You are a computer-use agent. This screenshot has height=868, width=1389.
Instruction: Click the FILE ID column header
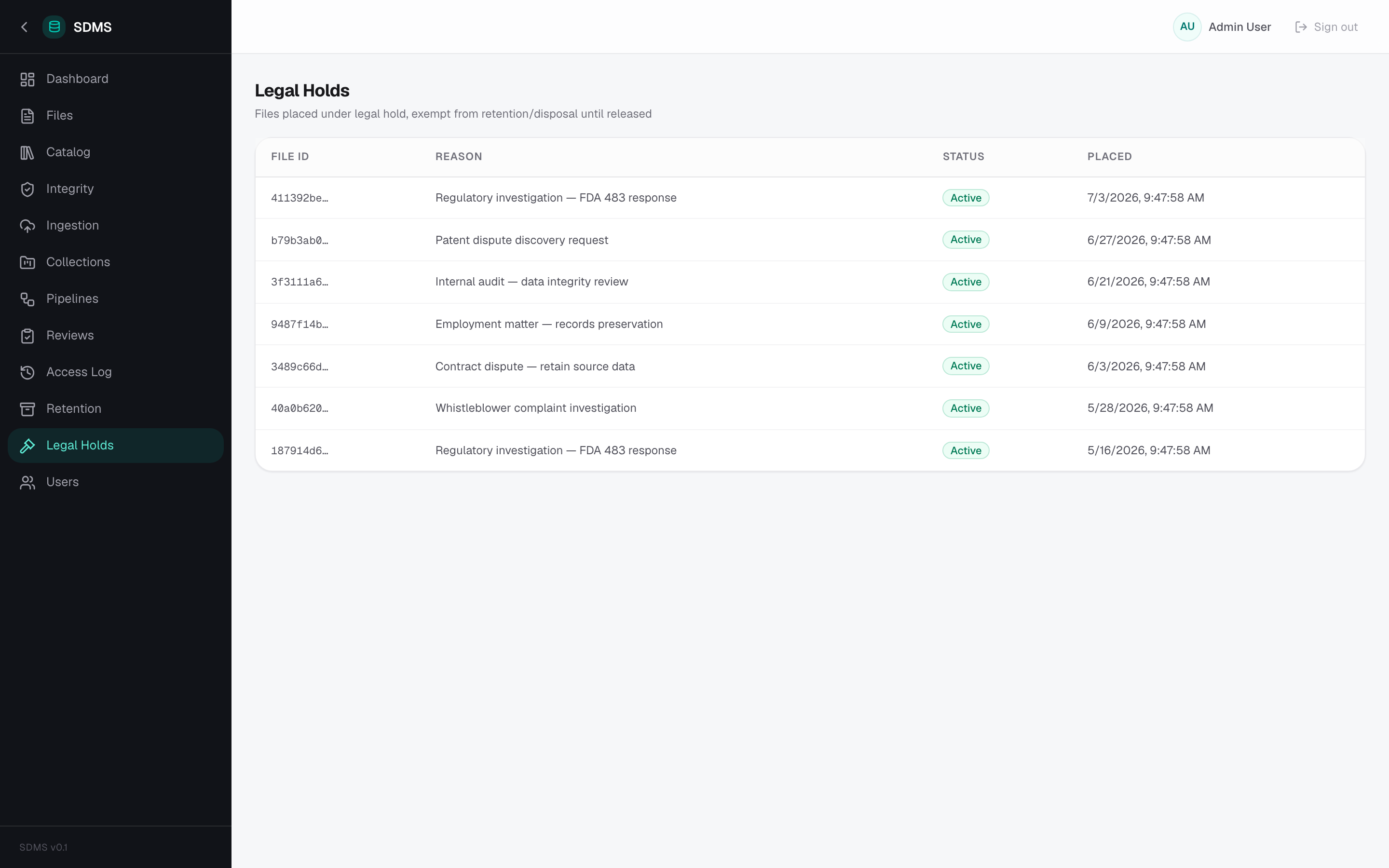coord(290,157)
